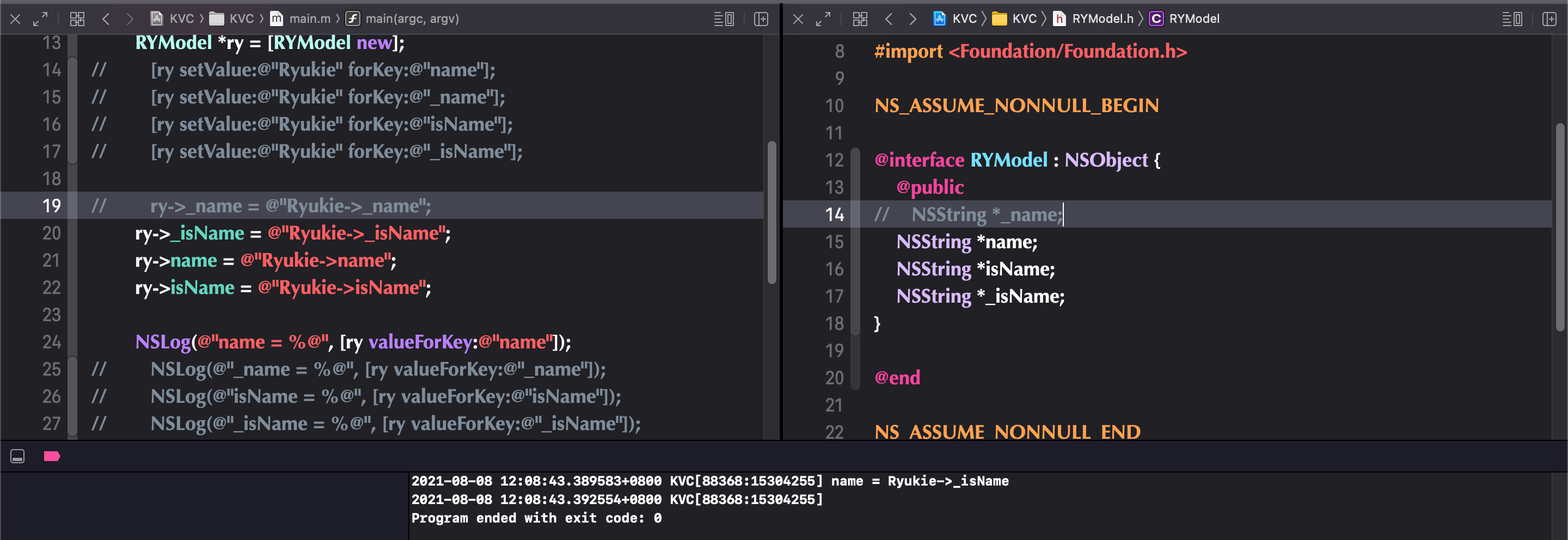Toggle editor options for left pane
Screen dimensions: 1568x540
(x=724, y=19)
